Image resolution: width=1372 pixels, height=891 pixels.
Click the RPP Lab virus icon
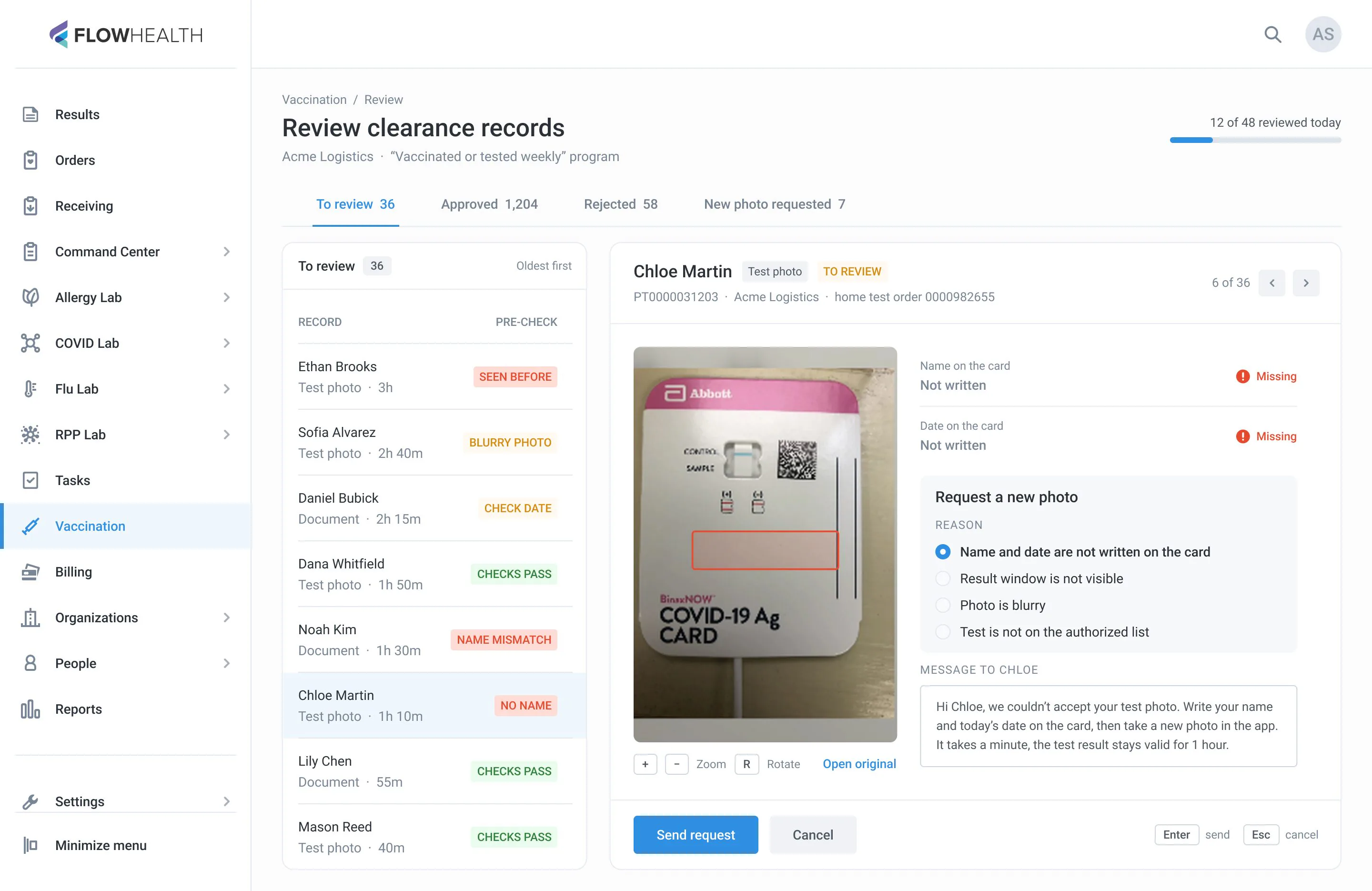pyautogui.click(x=30, y=434)
